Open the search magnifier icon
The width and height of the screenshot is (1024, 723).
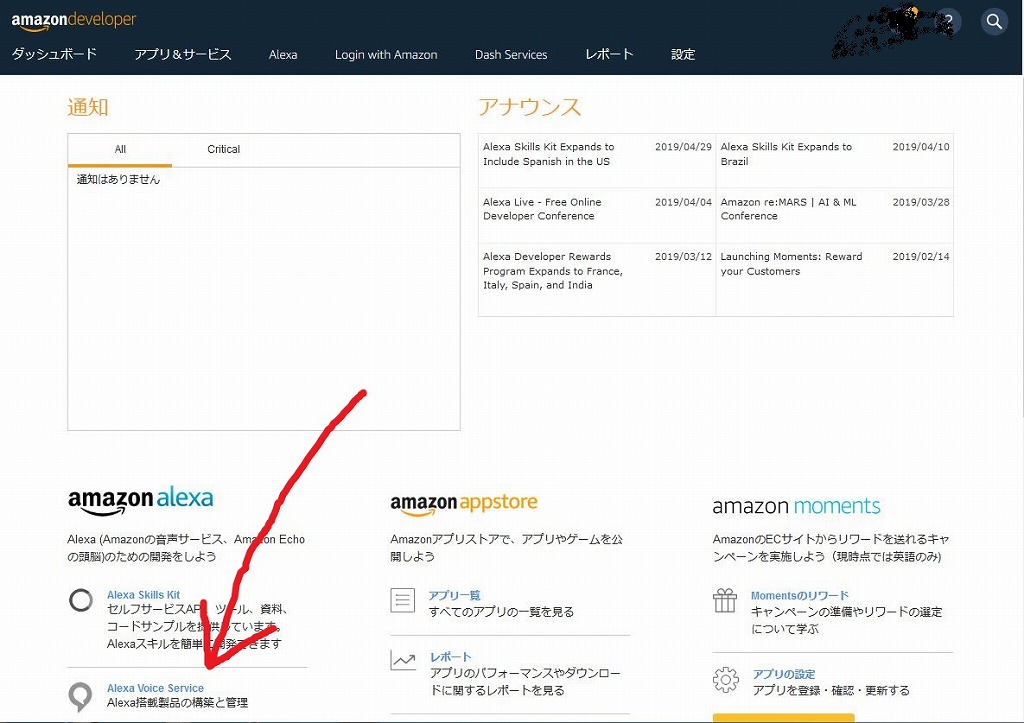(994, 22)
